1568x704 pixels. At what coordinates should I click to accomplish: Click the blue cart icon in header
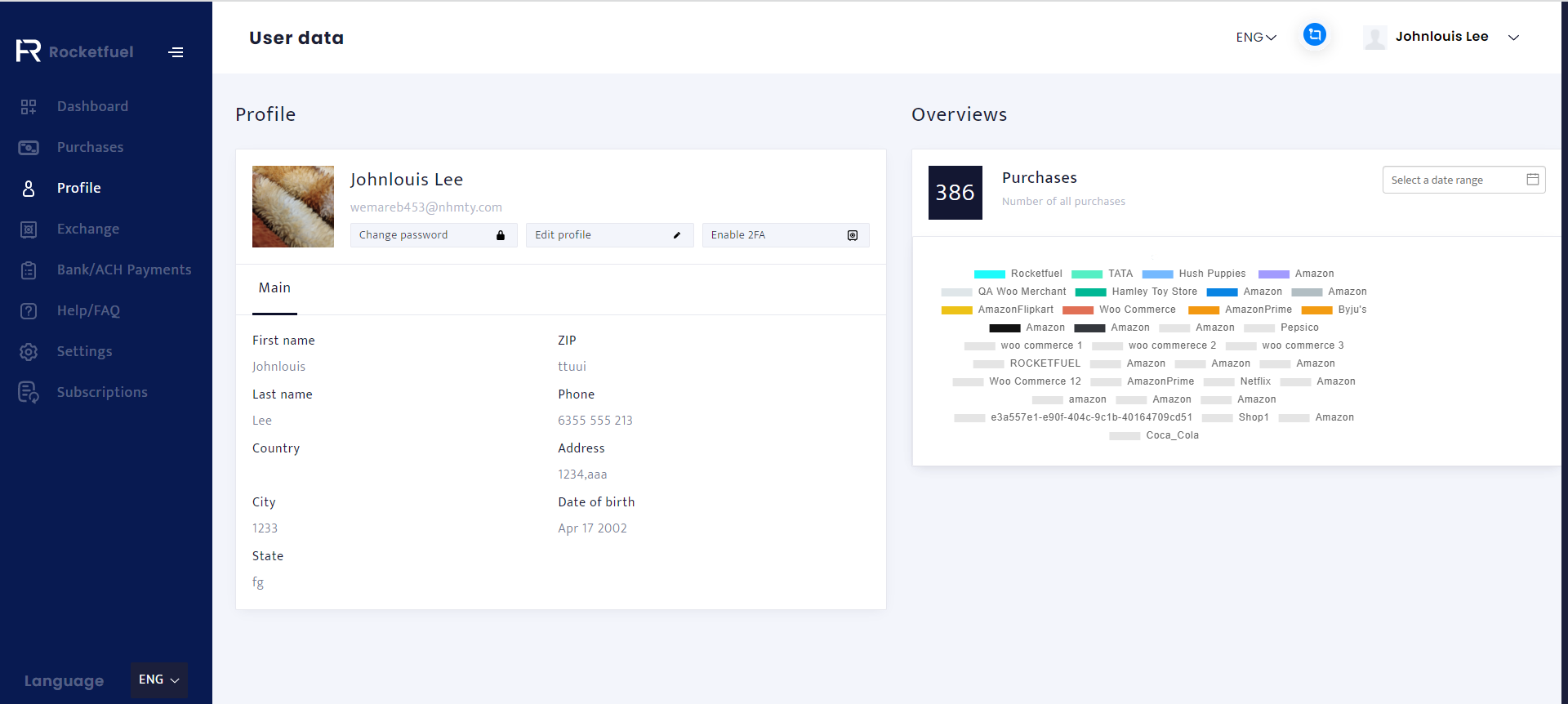click(x=1314, y=35)
